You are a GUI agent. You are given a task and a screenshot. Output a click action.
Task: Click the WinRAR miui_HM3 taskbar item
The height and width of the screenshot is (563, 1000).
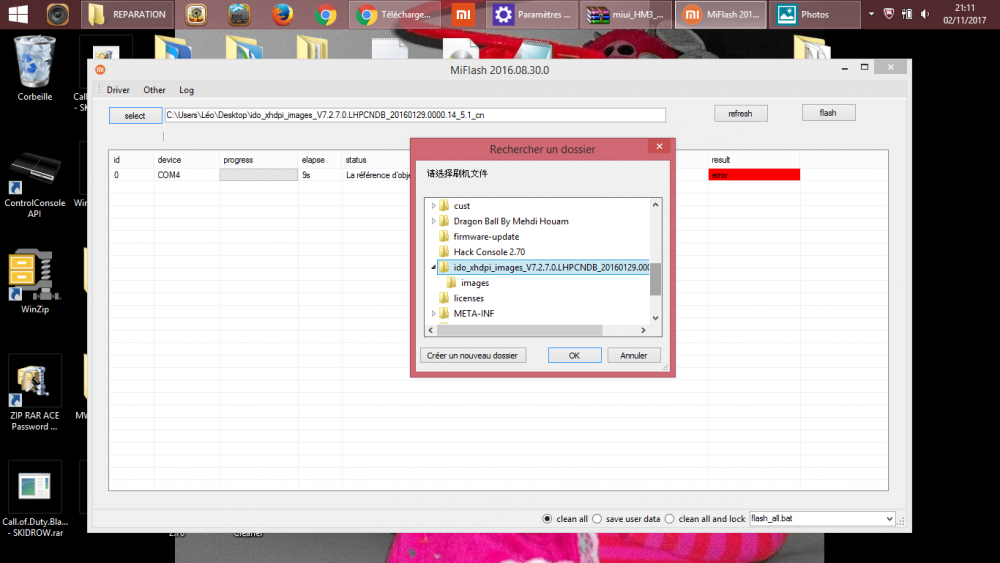[x=628, y=15]
